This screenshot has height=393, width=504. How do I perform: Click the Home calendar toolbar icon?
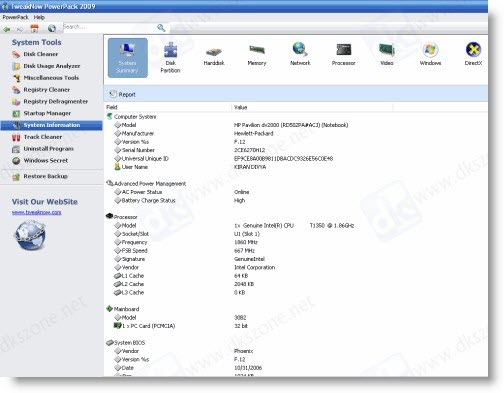tap(34, 29)
